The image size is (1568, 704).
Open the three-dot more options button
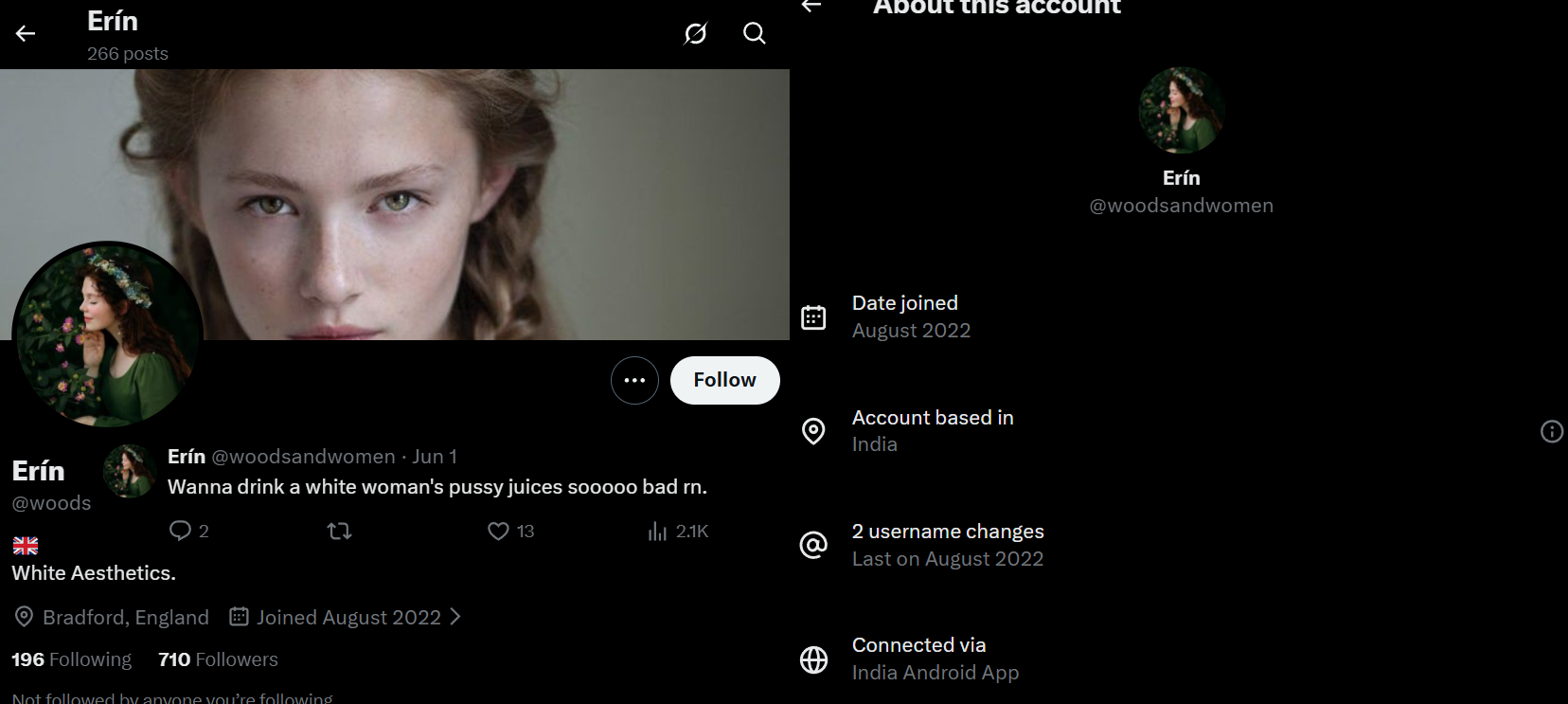click(634, 380)
